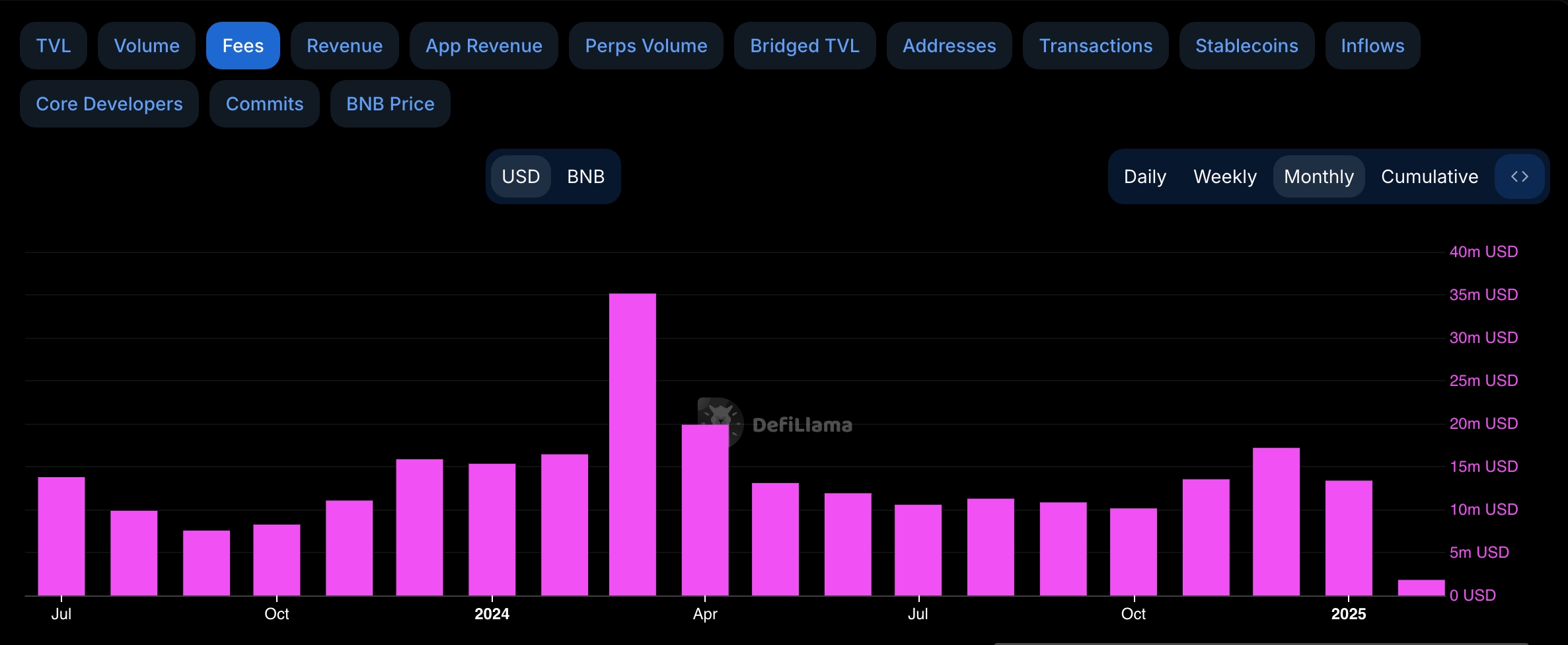The width and height of the screenshot is (1568, 645).
Task: Switch to the Volume chart tab
Action: (147, 46)
